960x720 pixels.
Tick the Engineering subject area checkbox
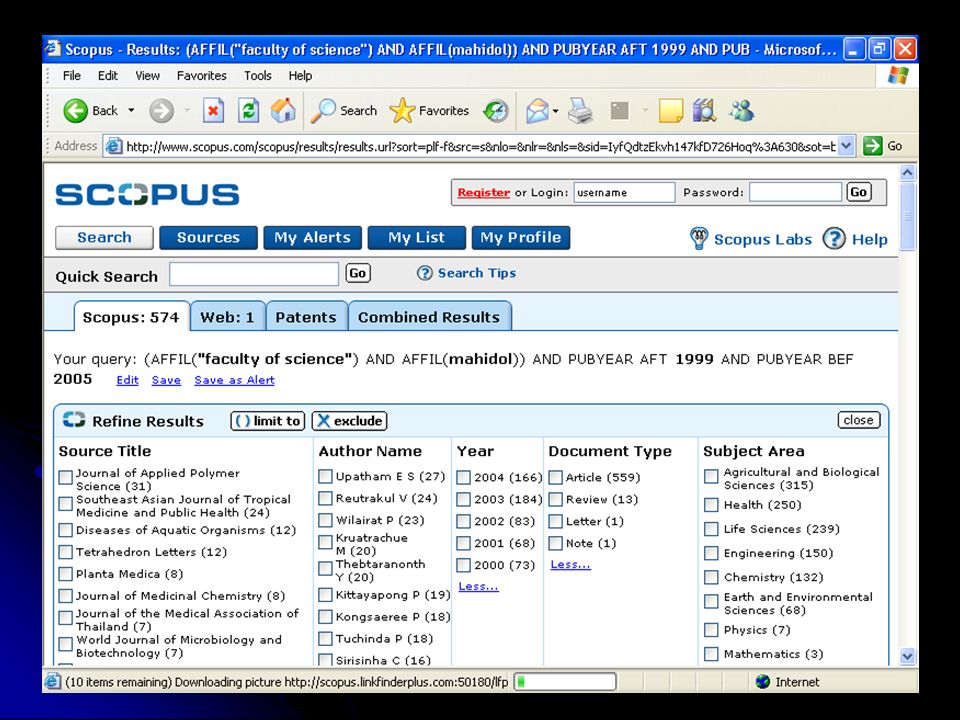click(x=711, y=553)
